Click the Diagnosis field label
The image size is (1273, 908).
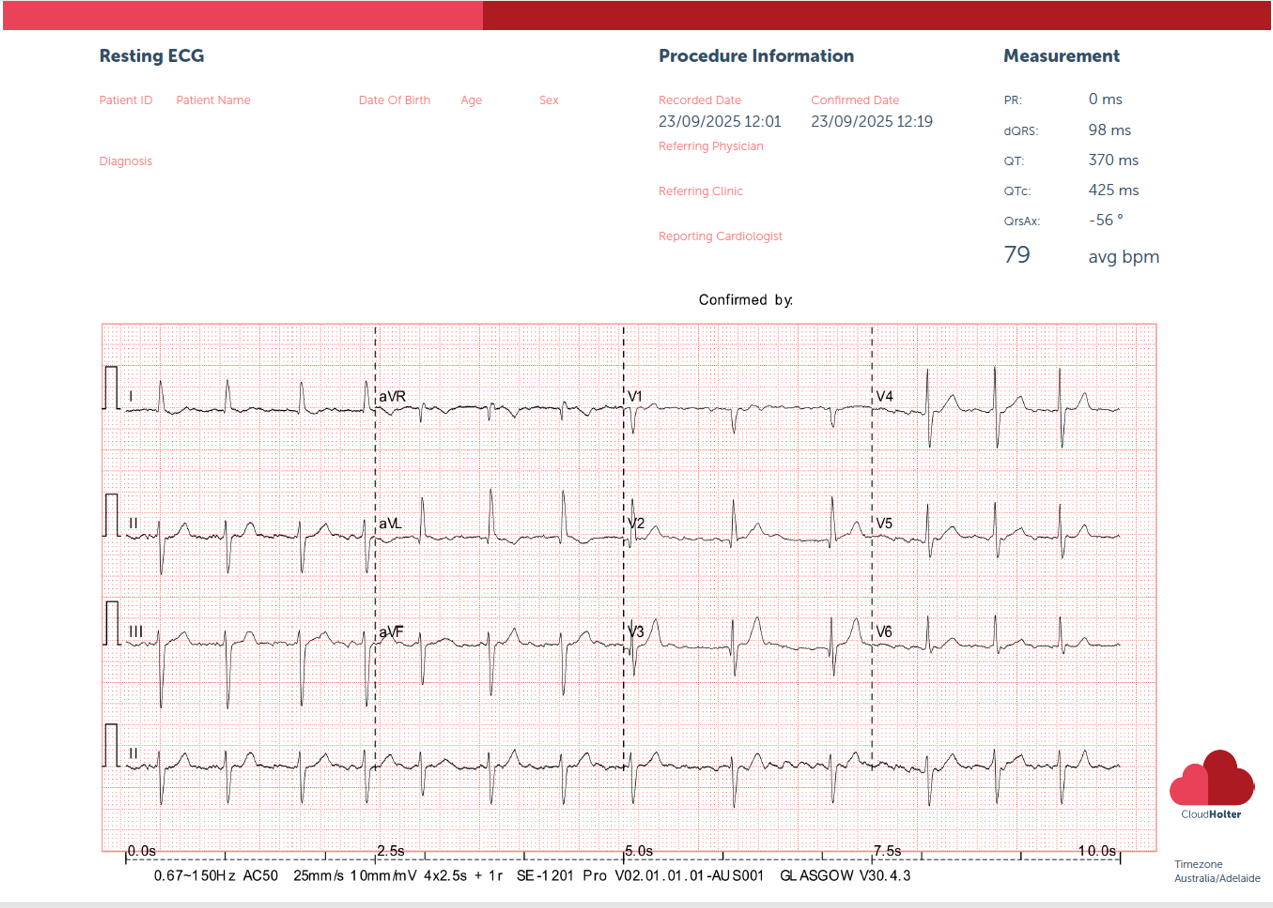pyautogui.click(x=125, y=161)
